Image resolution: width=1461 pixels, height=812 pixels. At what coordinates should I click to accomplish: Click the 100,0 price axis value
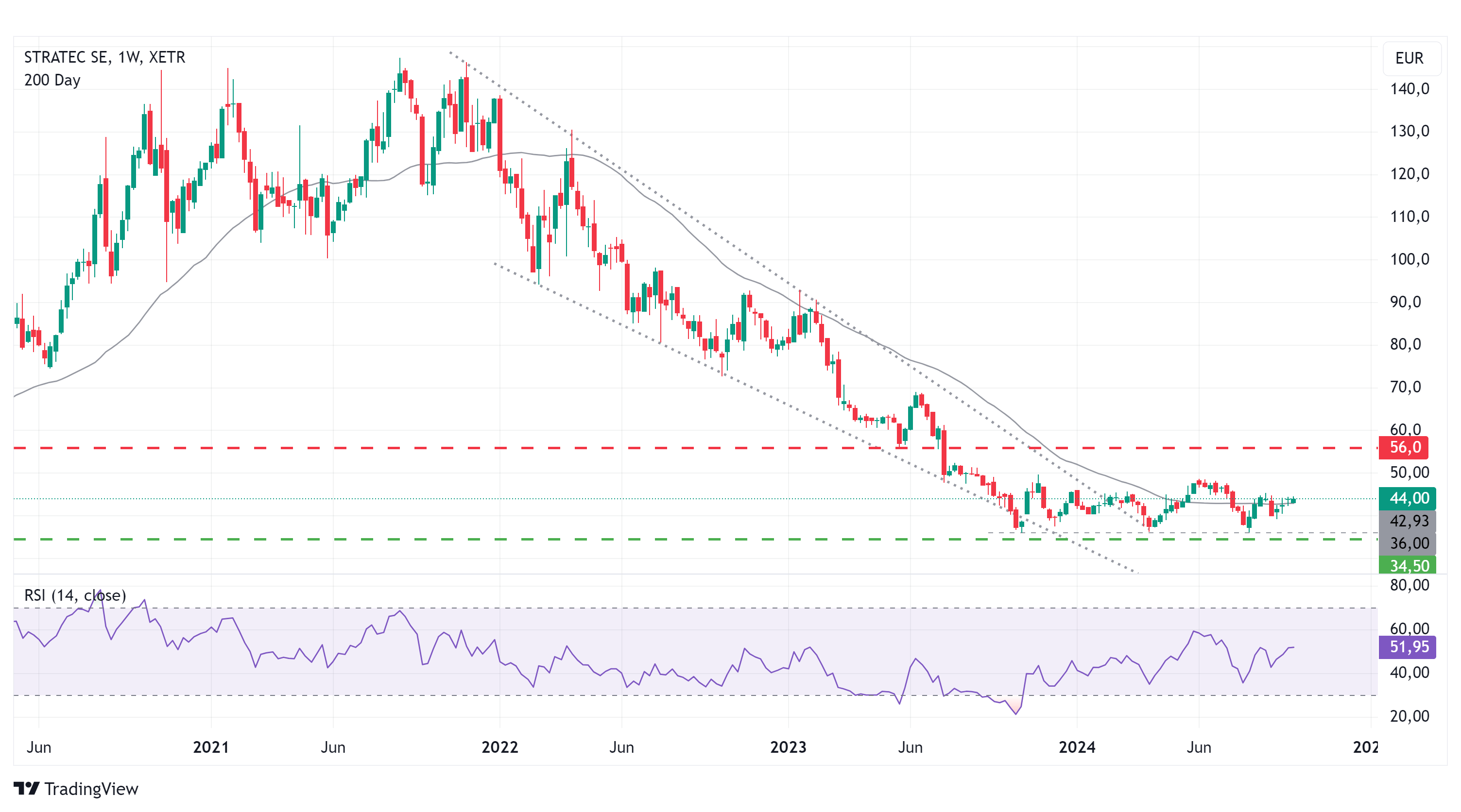coord(1409,260)
